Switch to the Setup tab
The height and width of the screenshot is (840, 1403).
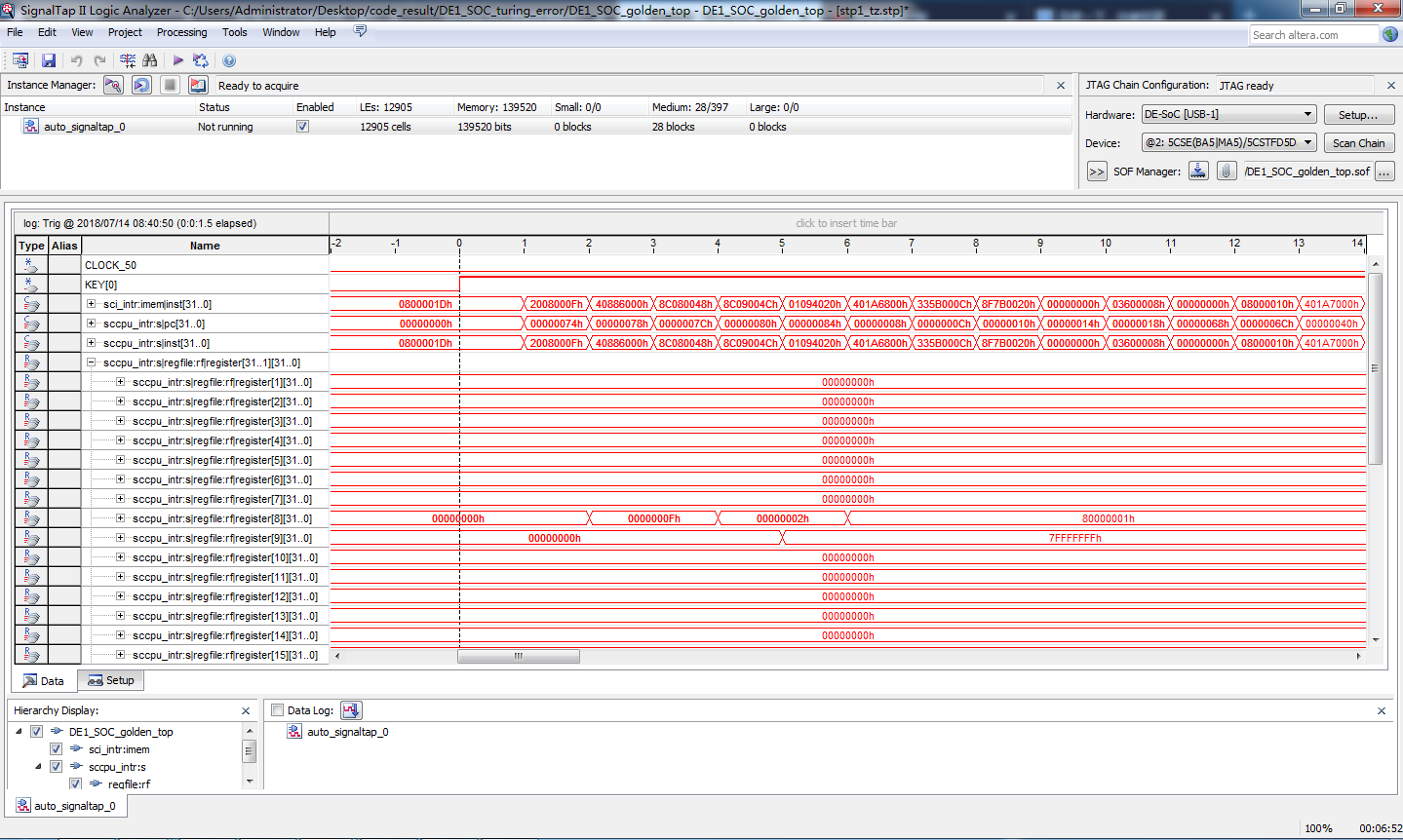click(x=111, y=680)
